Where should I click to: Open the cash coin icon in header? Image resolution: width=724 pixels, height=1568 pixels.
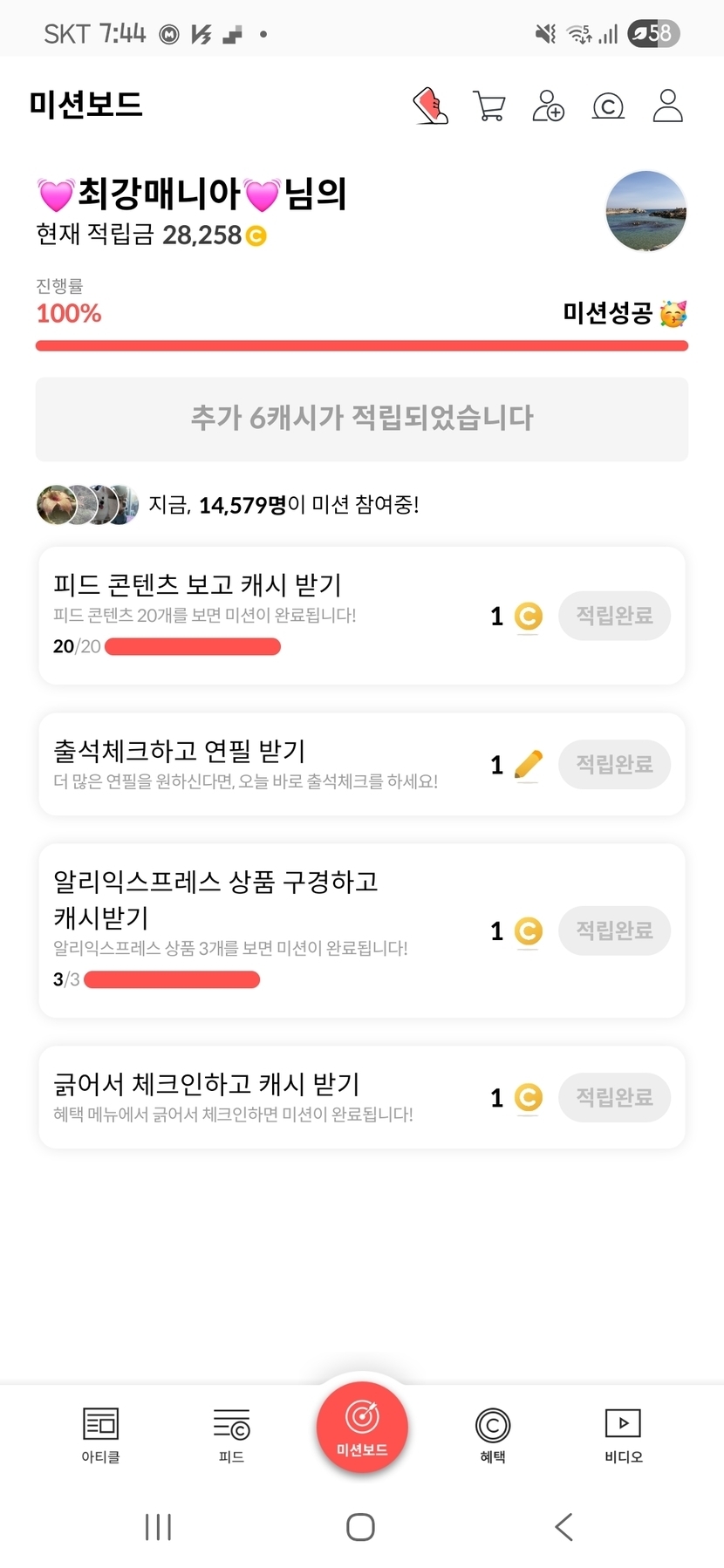coord(608,106)
